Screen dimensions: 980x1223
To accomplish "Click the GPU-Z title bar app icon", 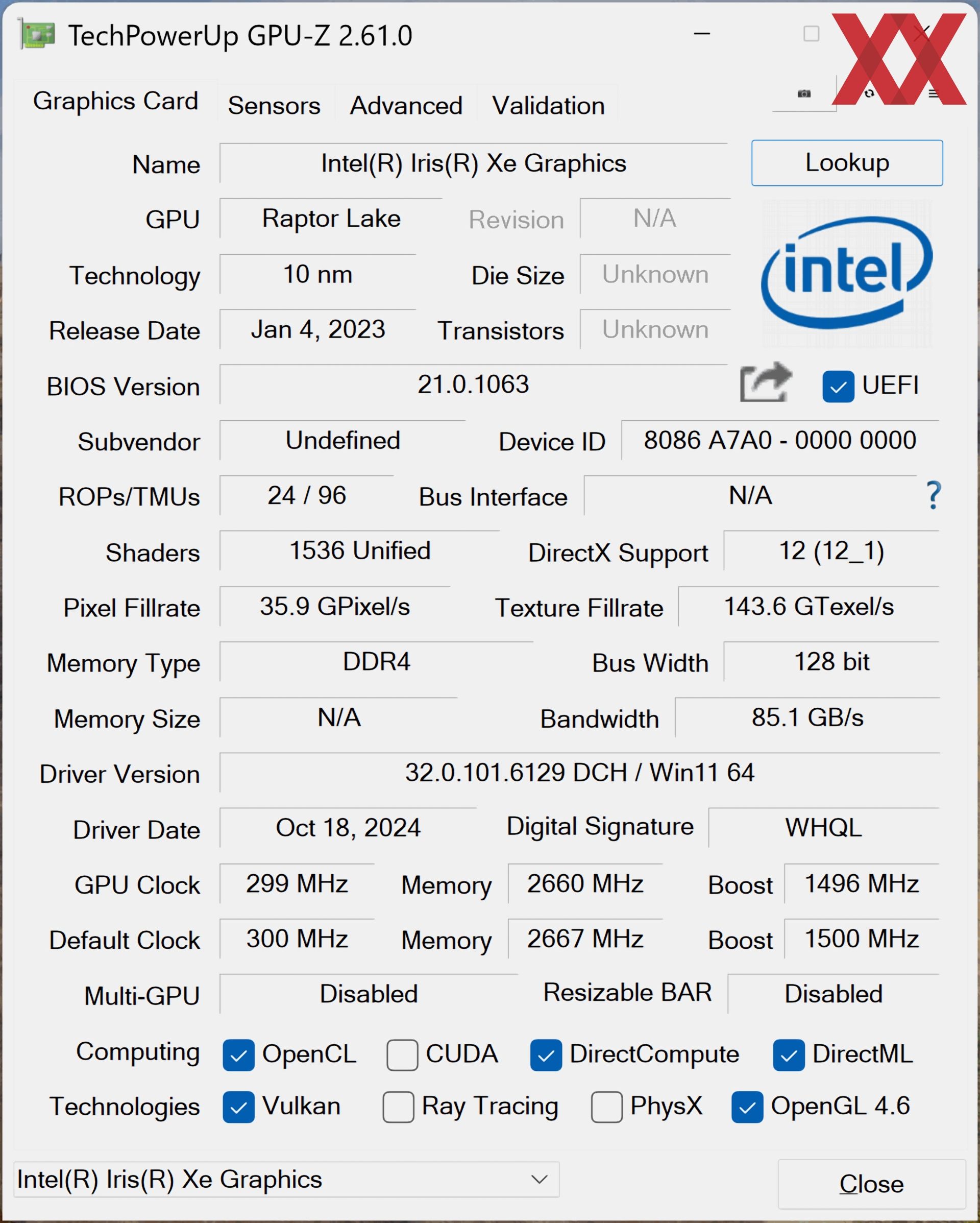I will (37, 35).
